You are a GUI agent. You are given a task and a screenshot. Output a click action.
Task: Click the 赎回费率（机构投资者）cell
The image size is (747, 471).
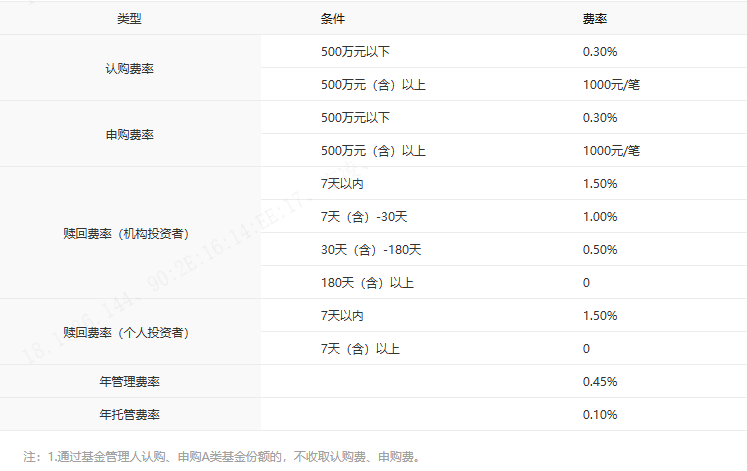point(129,233)
